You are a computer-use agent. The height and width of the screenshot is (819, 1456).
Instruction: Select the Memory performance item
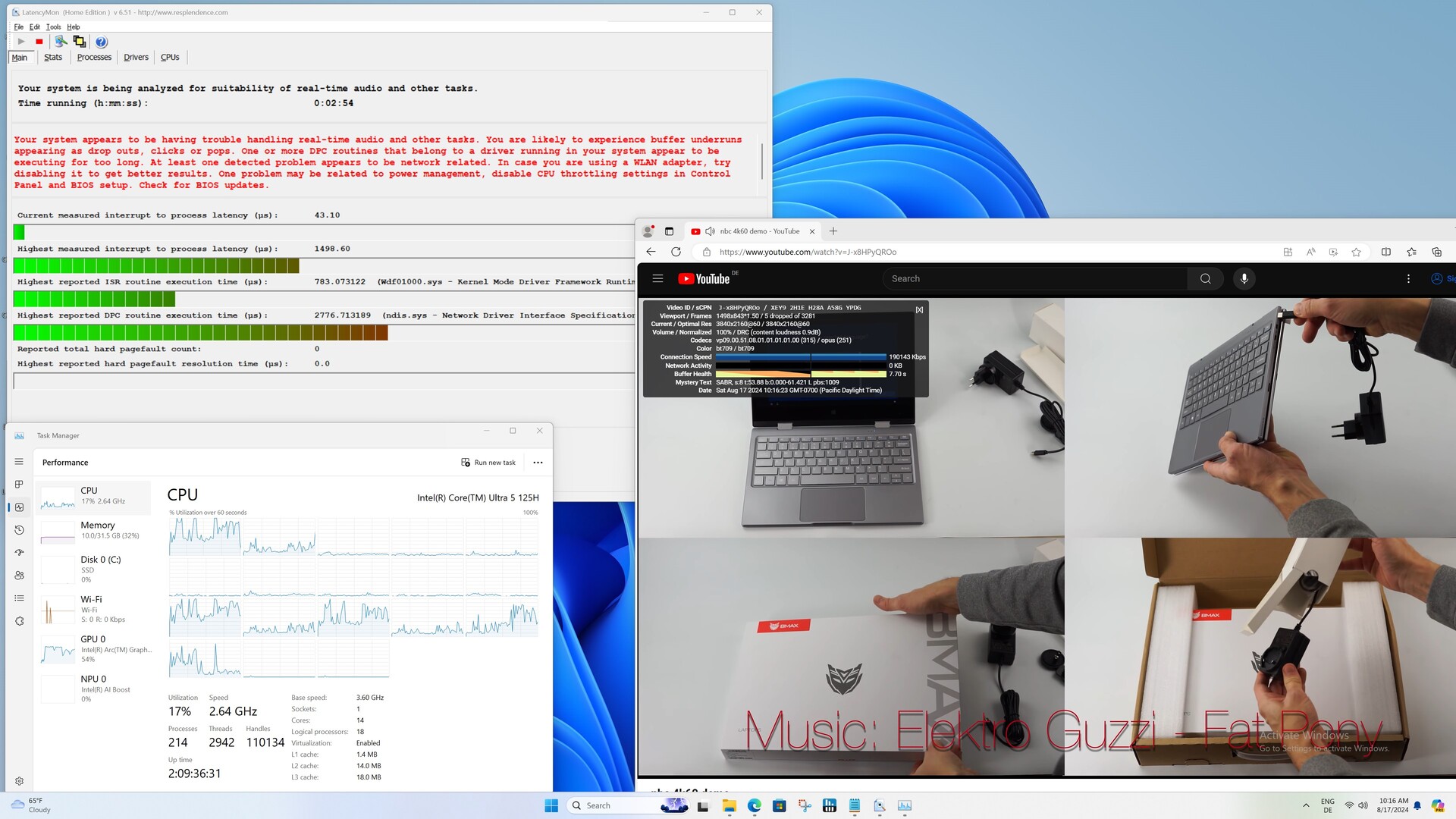93,531
